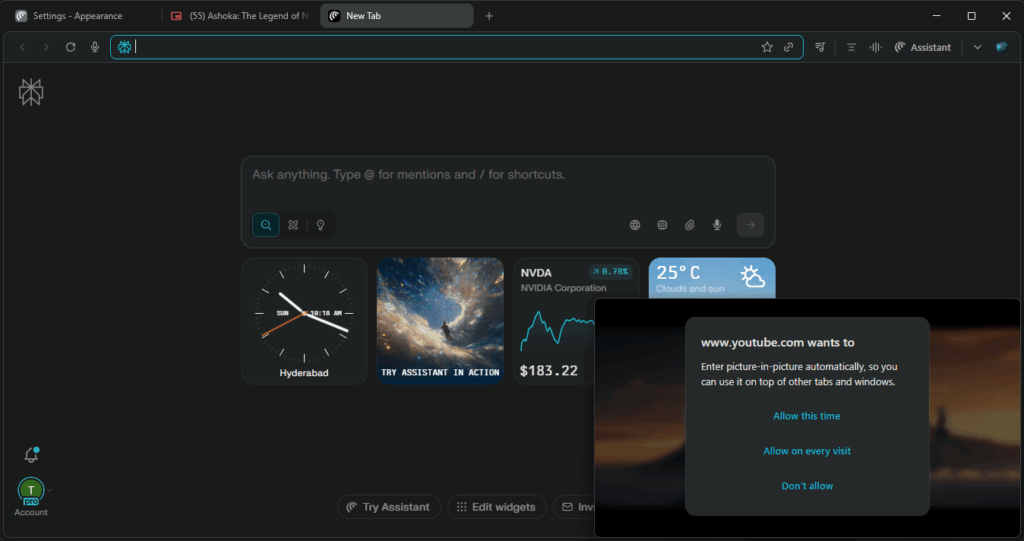Click the back navigation arrow

click(22, 47)
